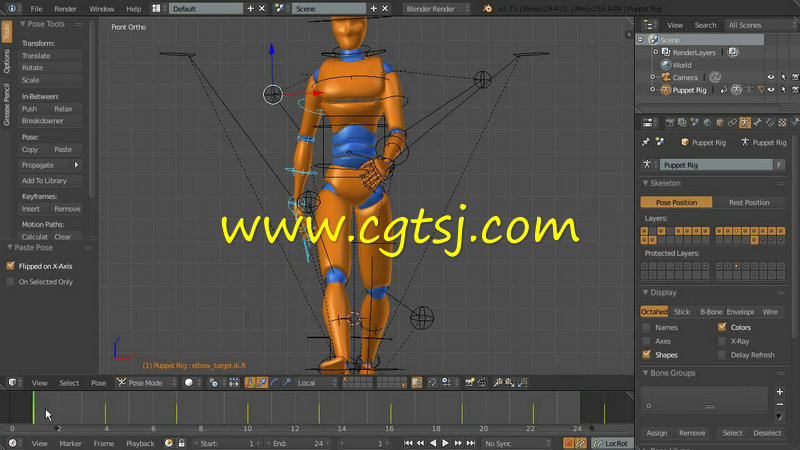Screen dimensions: 800x450
Task: Open the Render menu
Action: (x=65, y=9)
